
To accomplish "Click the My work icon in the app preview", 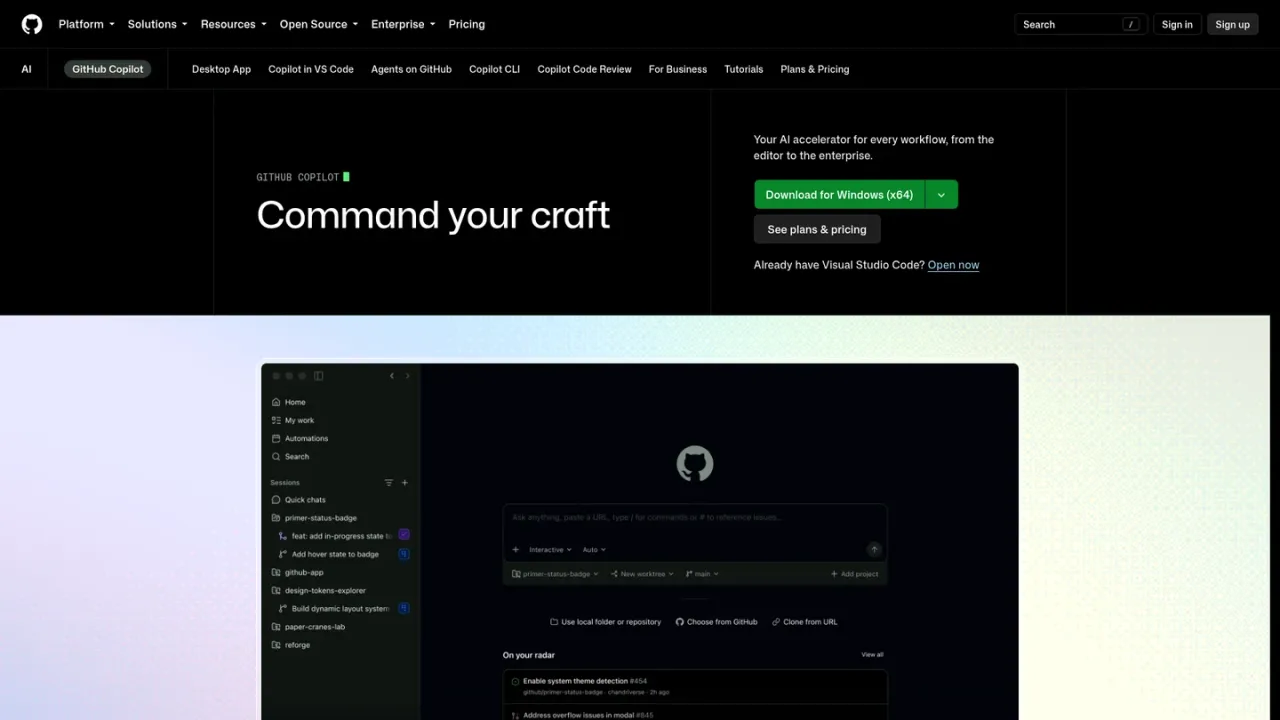I will point(276,420).
